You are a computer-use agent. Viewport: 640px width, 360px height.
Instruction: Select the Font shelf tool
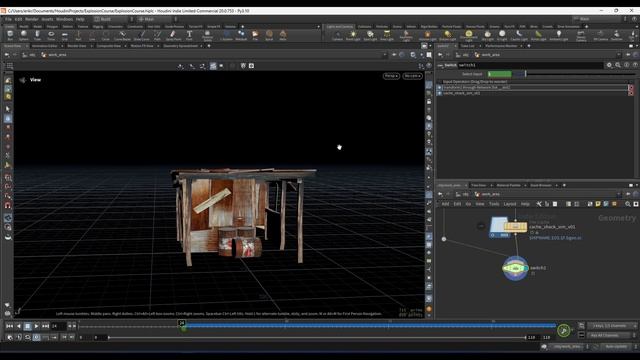coord(189,36)
